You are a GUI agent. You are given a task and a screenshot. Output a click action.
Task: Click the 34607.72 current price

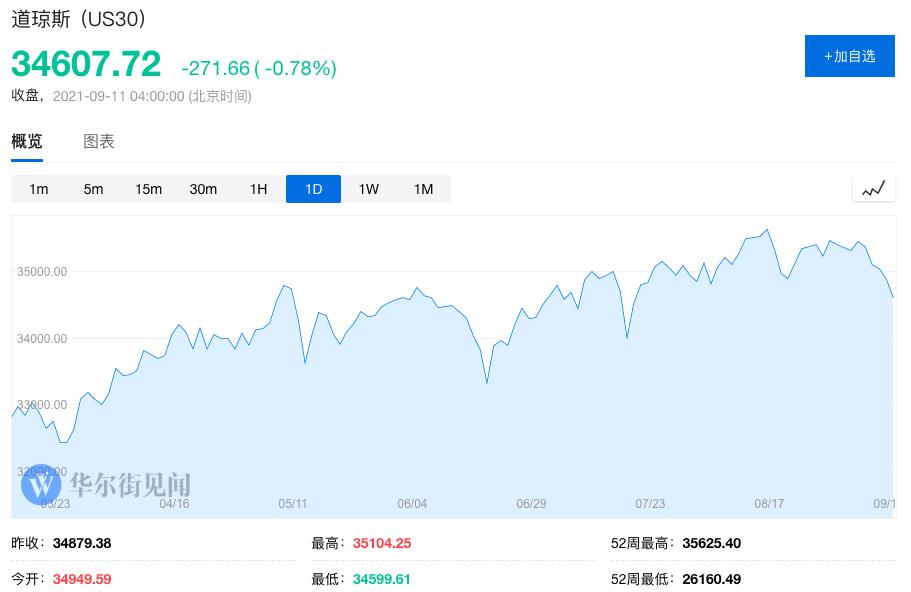(86, 64)
